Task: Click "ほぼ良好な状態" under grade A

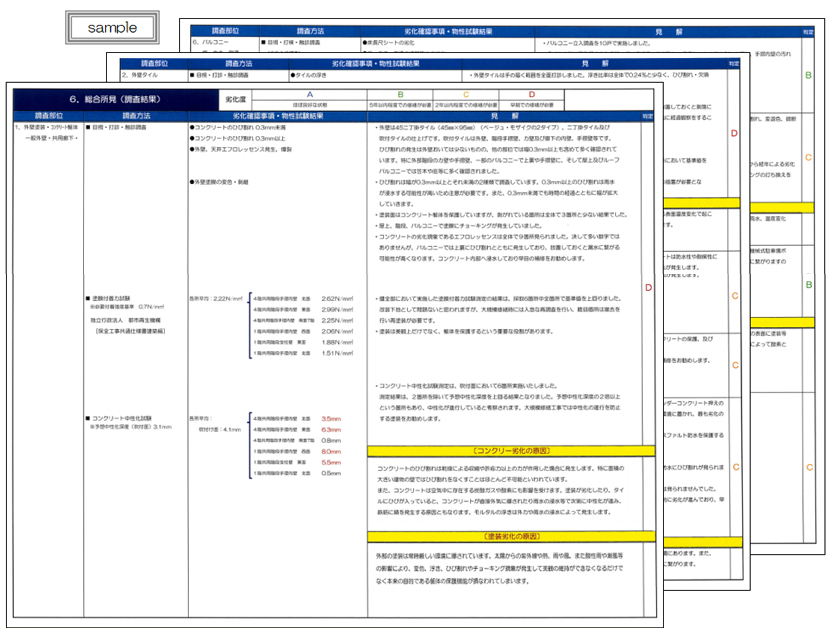Action: click(310, 106)
